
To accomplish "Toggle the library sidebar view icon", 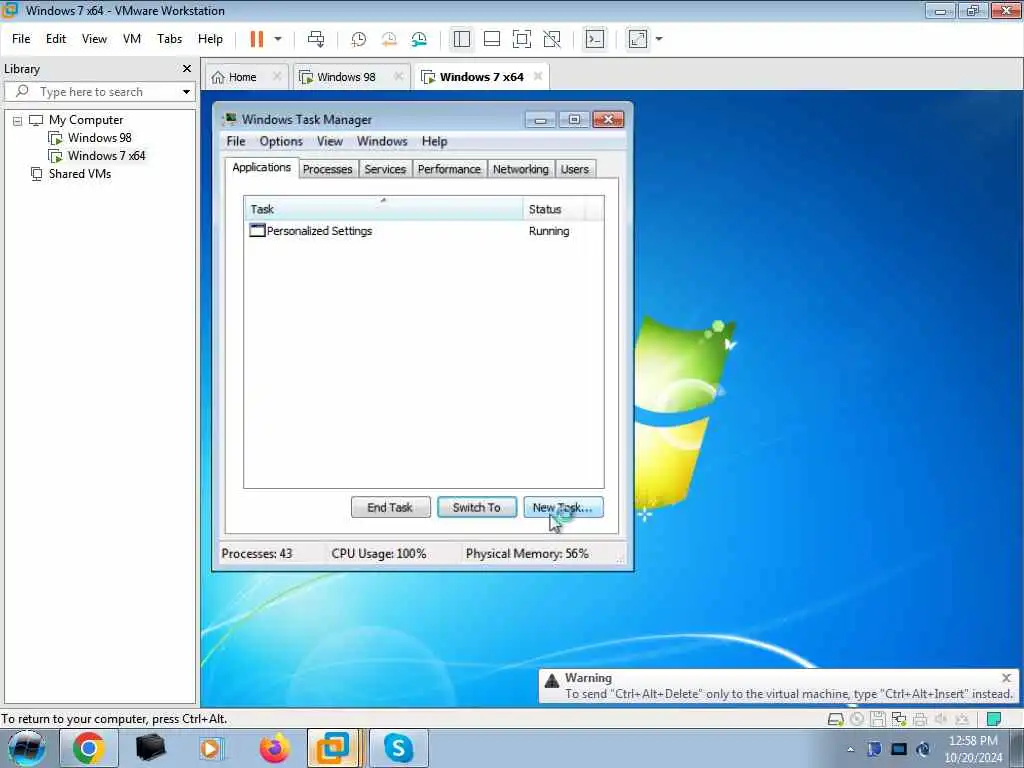I will pos(462,39).
